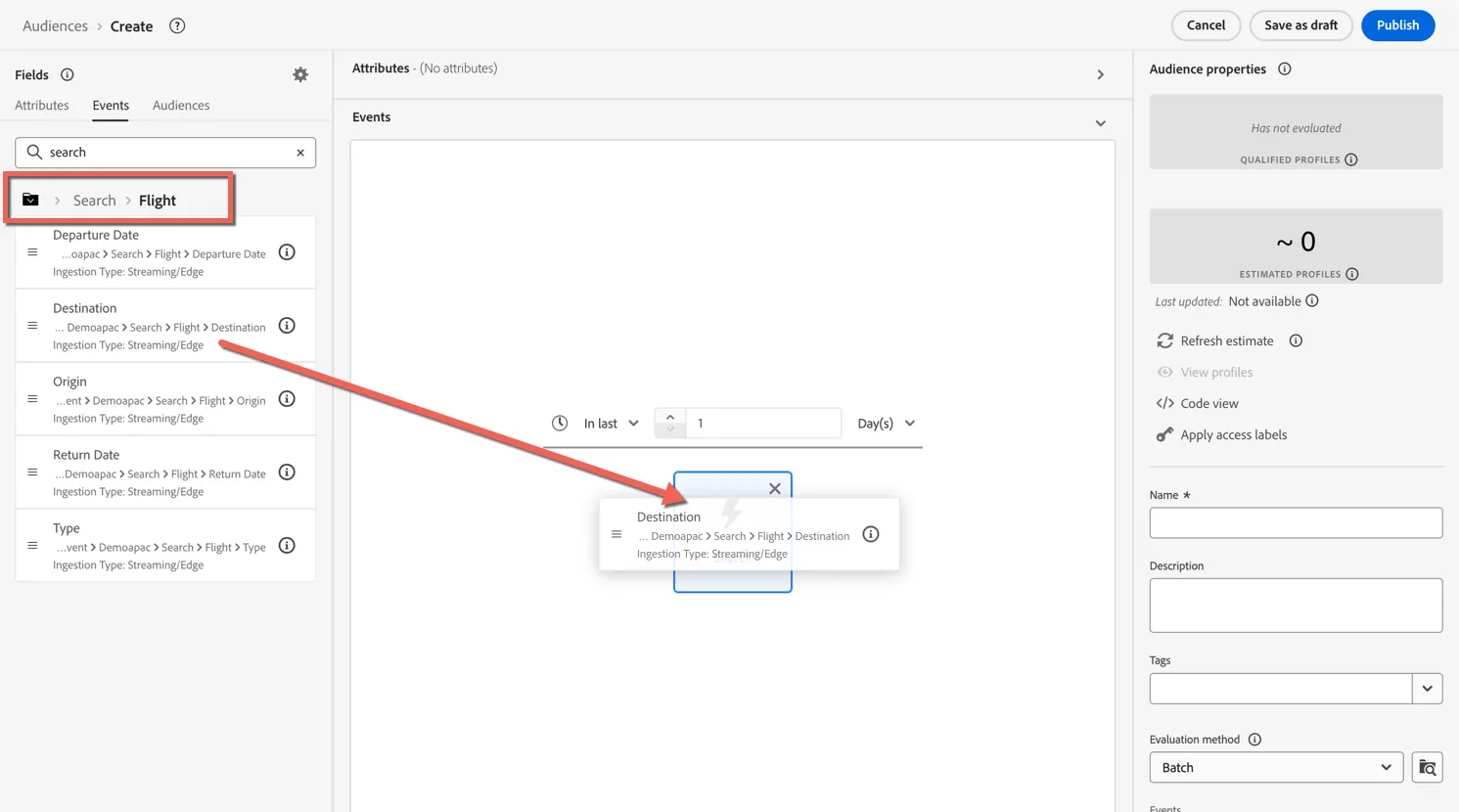
Task: Select the Events tab
Action: click(111, 106)
